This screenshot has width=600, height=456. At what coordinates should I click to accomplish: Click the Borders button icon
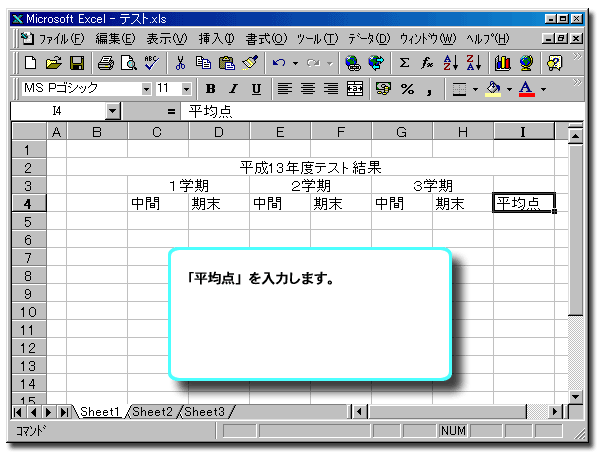pos(459,89)
